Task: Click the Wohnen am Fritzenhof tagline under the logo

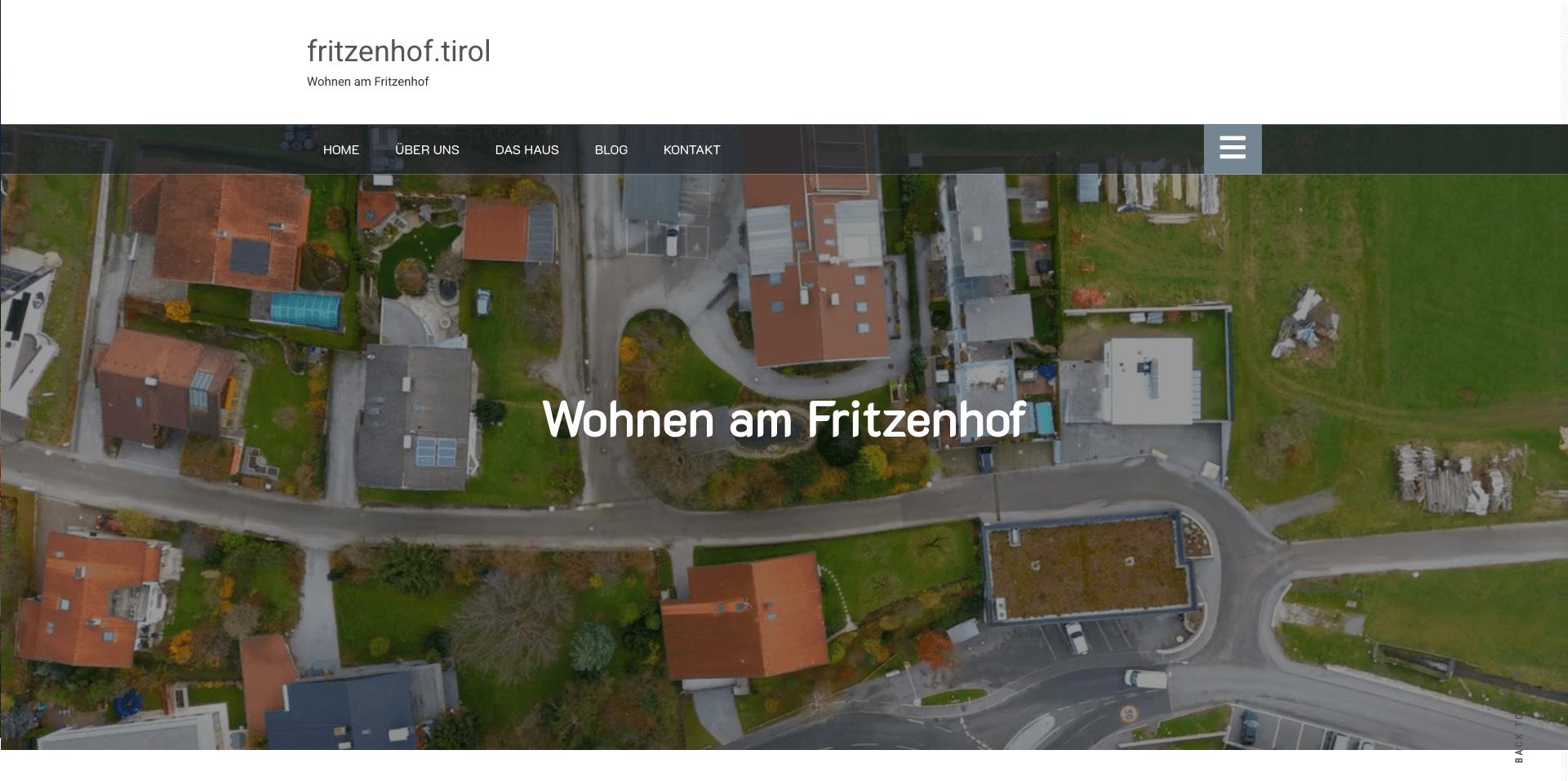Action: (368, 81)
